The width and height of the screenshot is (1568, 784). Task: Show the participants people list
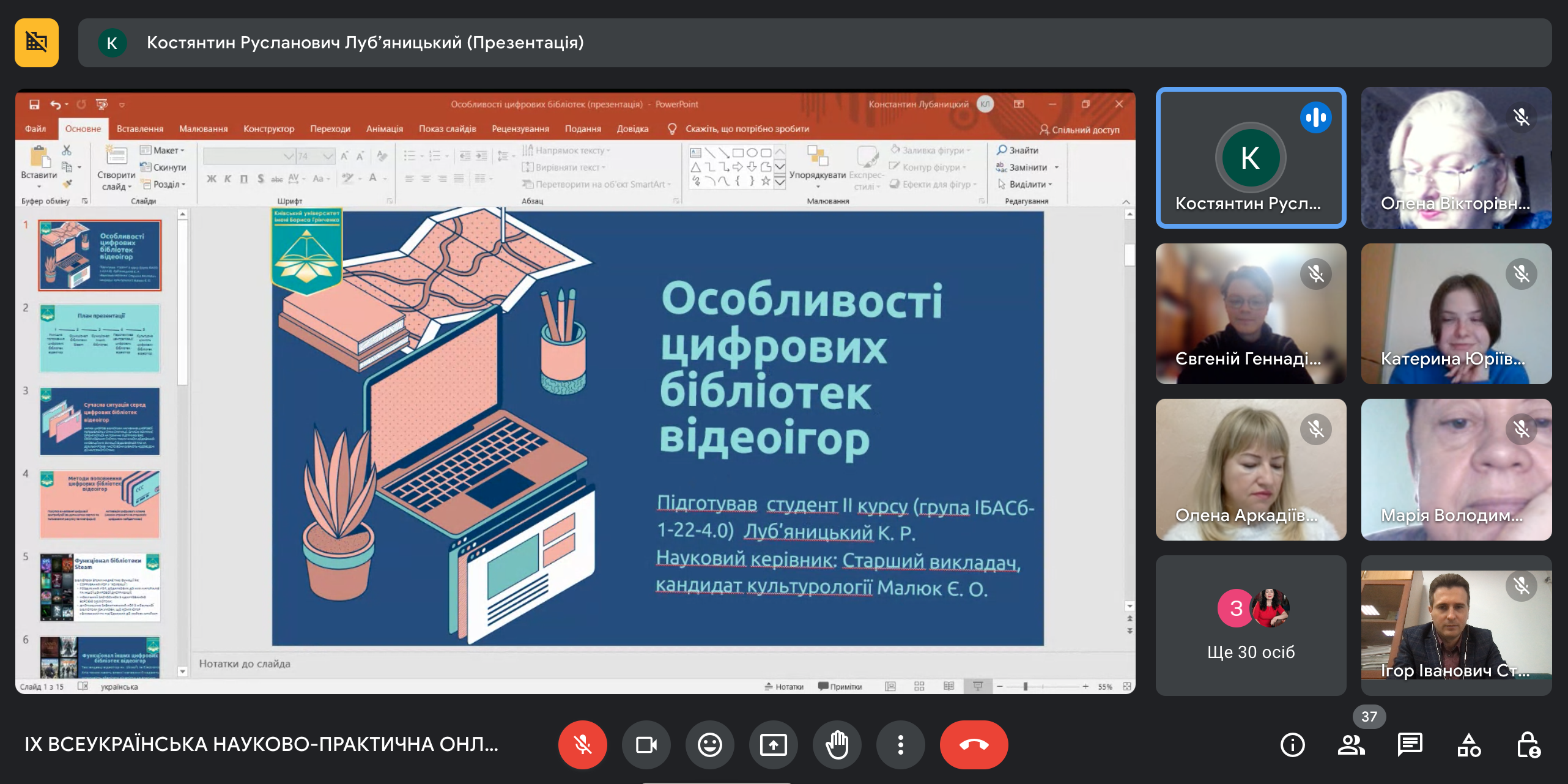tap(1351, 744)
